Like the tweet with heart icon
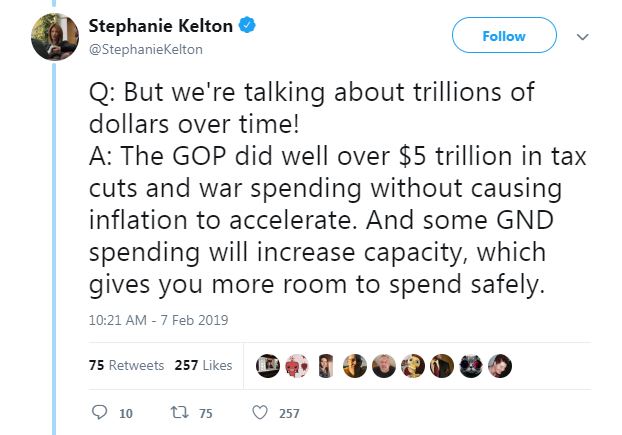 pyautogui.click(x=260, y=412)
